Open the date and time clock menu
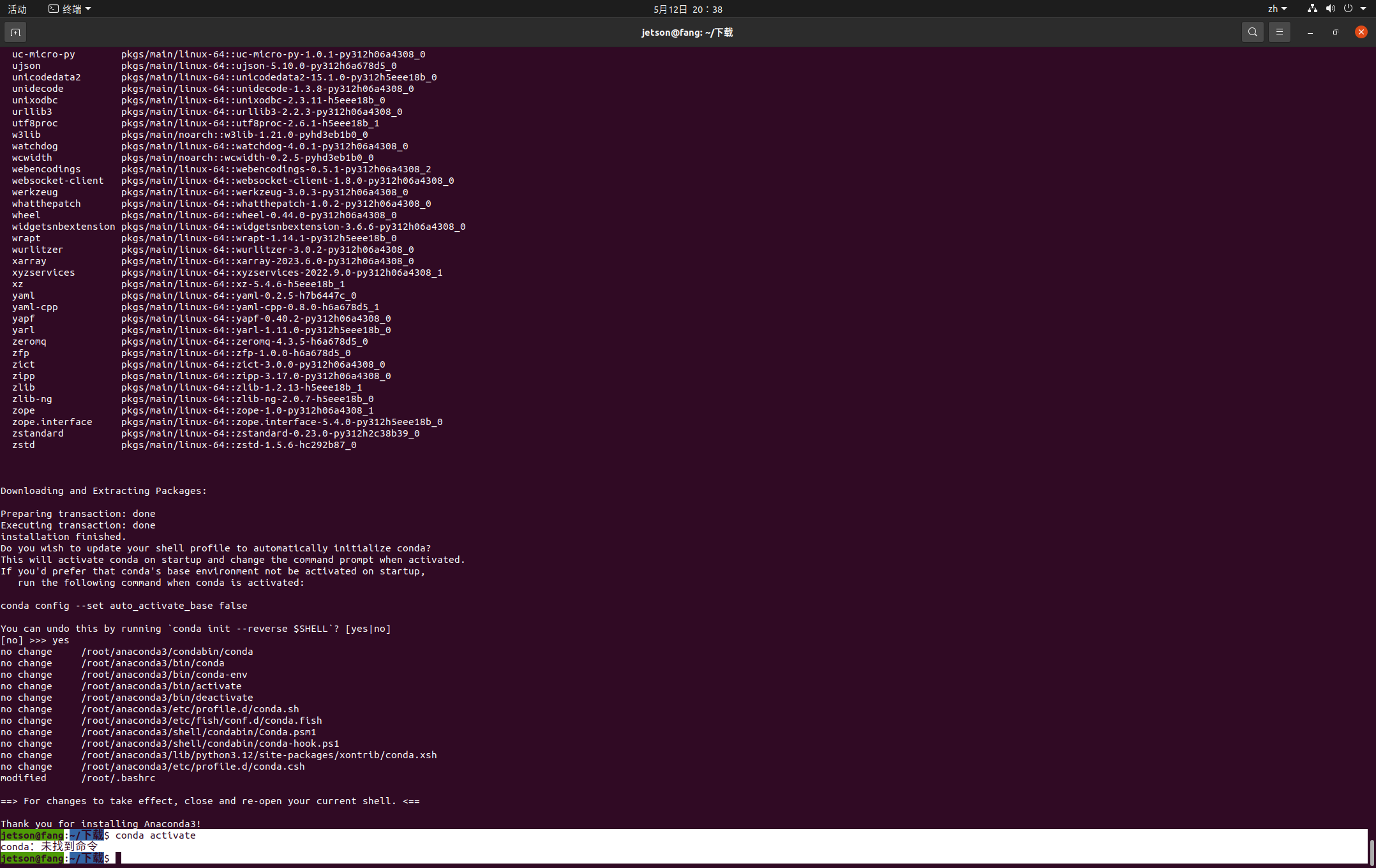This screenshot has height=868, width=1376. point(688,9)
